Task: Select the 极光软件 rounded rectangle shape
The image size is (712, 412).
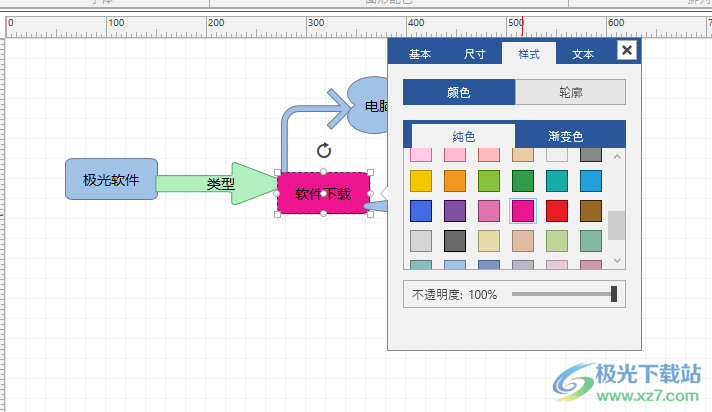Action: pyautogui.click(x=112, y=179)
